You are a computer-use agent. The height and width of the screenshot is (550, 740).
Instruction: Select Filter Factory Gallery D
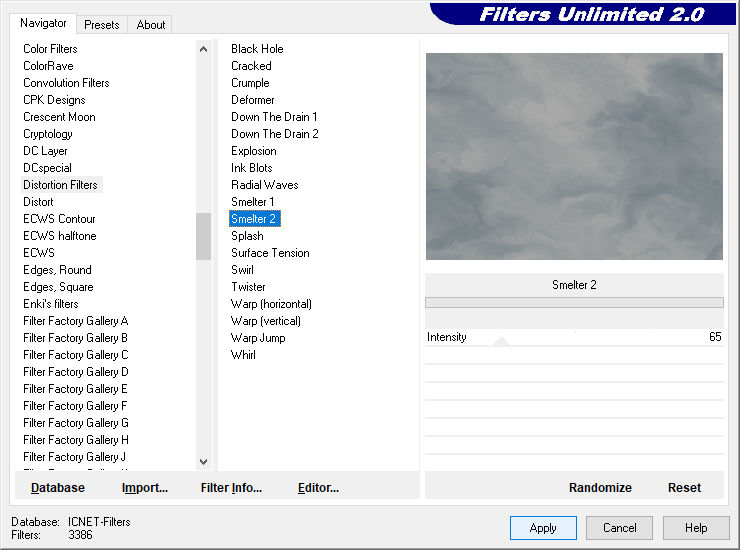coord(76,372)
